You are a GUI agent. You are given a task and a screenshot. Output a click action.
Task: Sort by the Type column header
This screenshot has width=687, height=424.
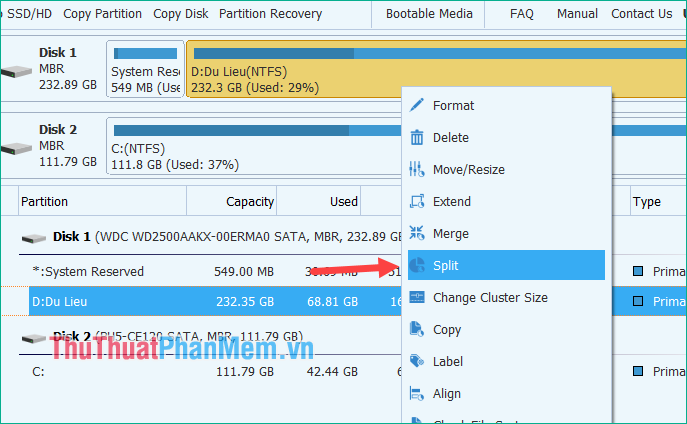[659, 201]
